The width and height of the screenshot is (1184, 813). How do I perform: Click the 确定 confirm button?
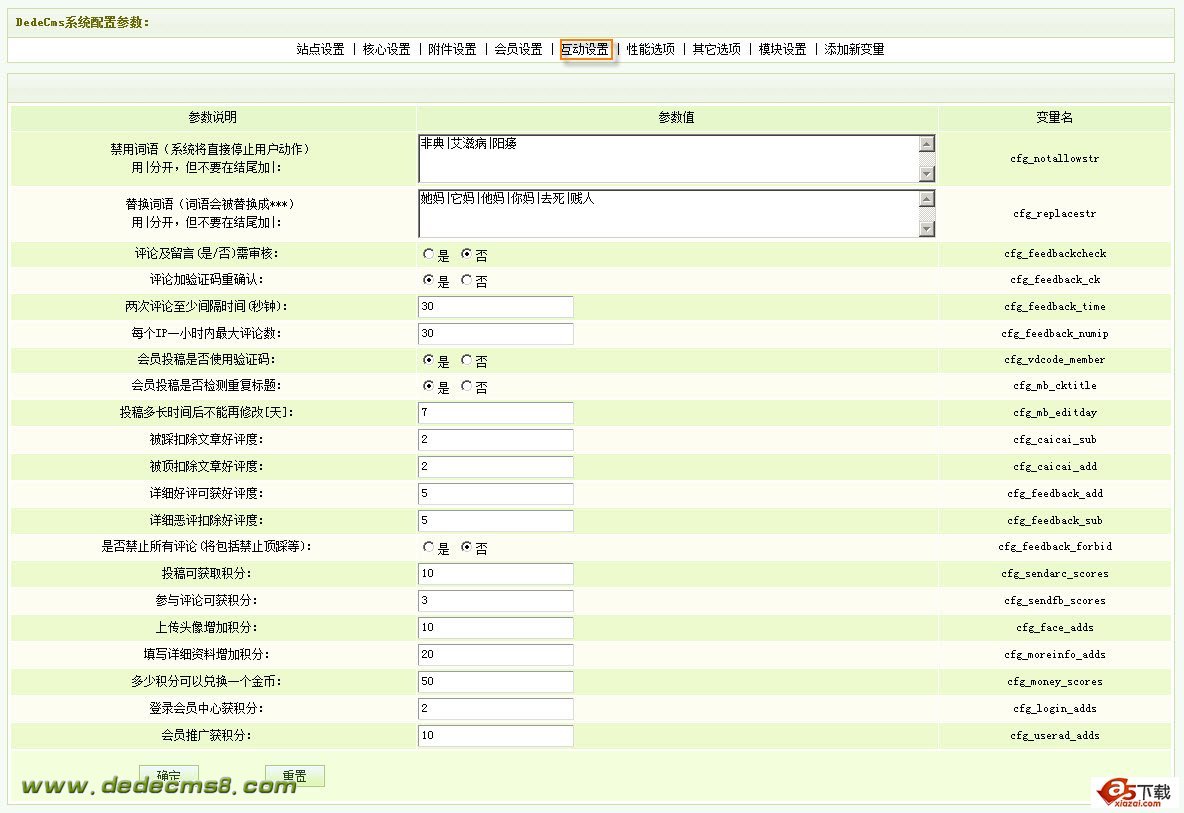pos(167,777)
